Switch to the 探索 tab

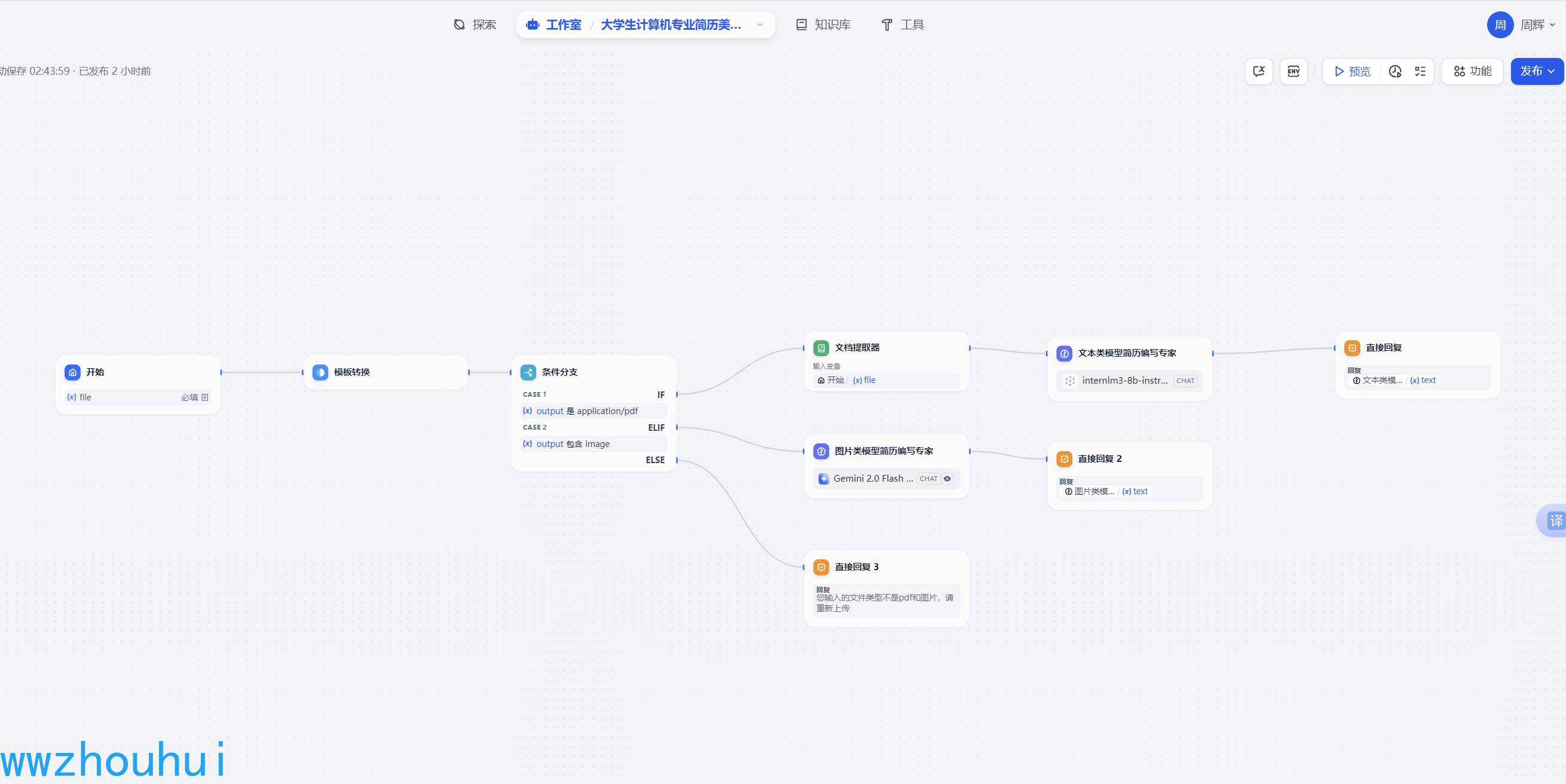pyautogui.click(x=475, y=25)
